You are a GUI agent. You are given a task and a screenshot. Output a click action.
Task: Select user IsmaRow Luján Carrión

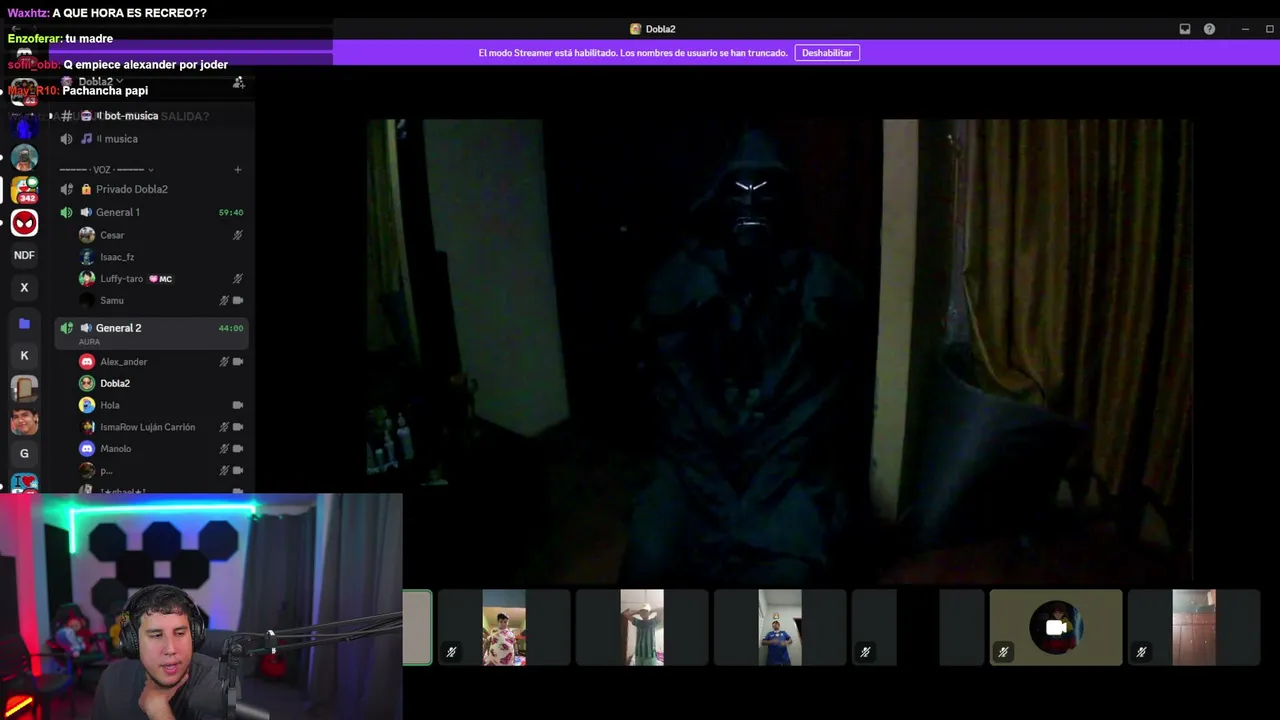pyautogui.click(x=147, y=427)
